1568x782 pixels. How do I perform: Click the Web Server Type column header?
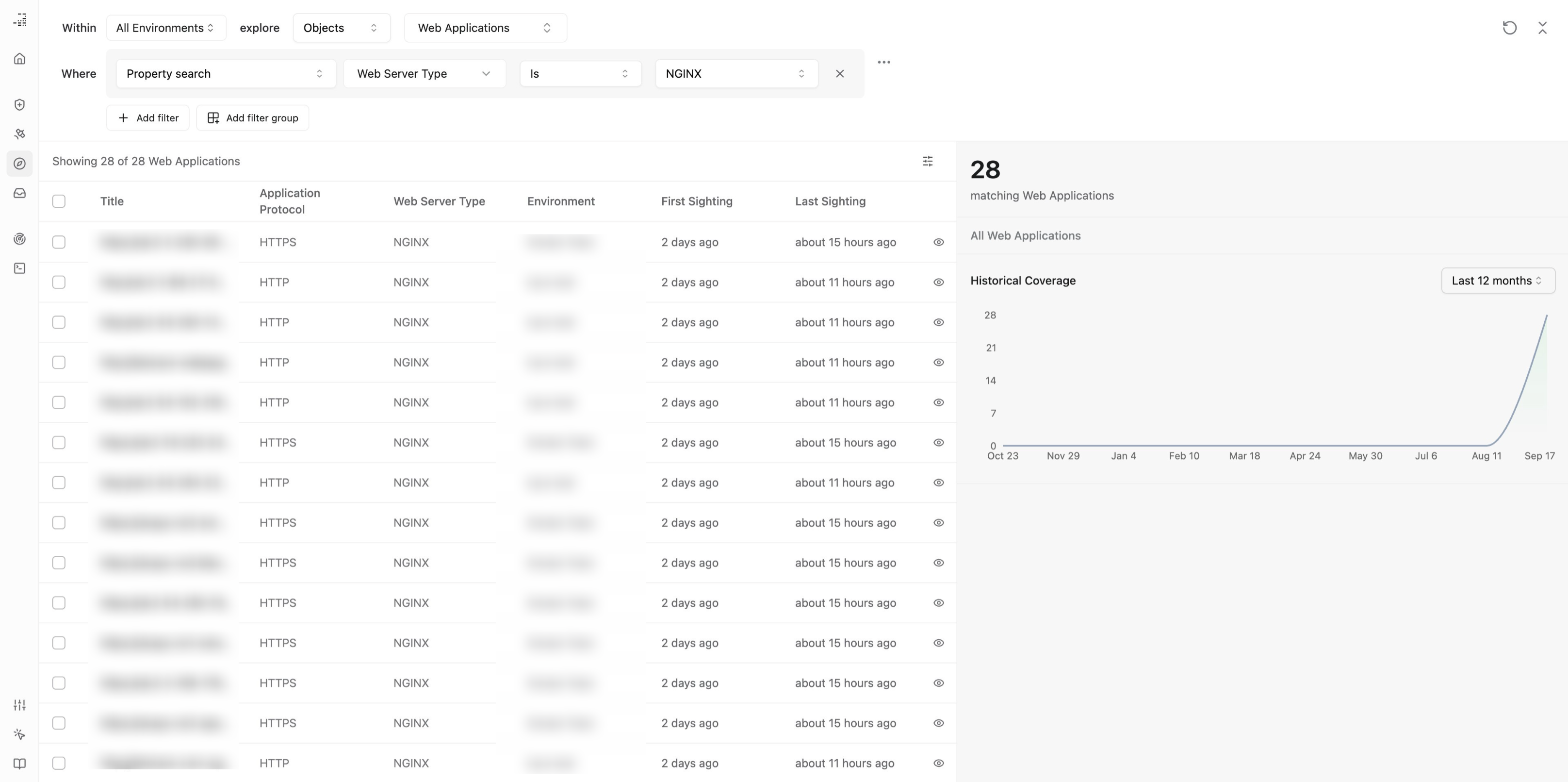[x=439, y=201]
